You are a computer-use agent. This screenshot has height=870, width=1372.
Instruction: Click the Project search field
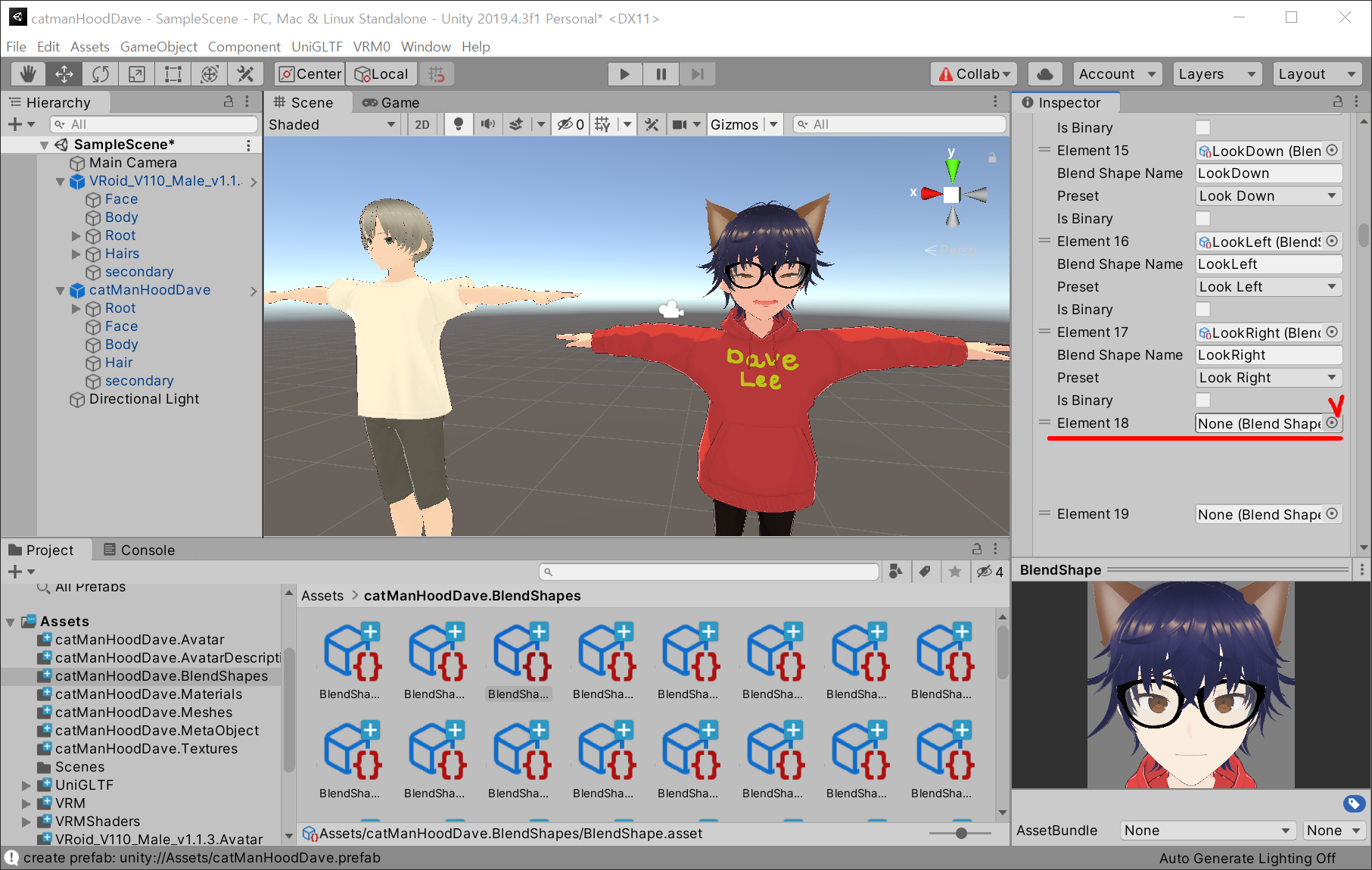click(x=709, y=572)
